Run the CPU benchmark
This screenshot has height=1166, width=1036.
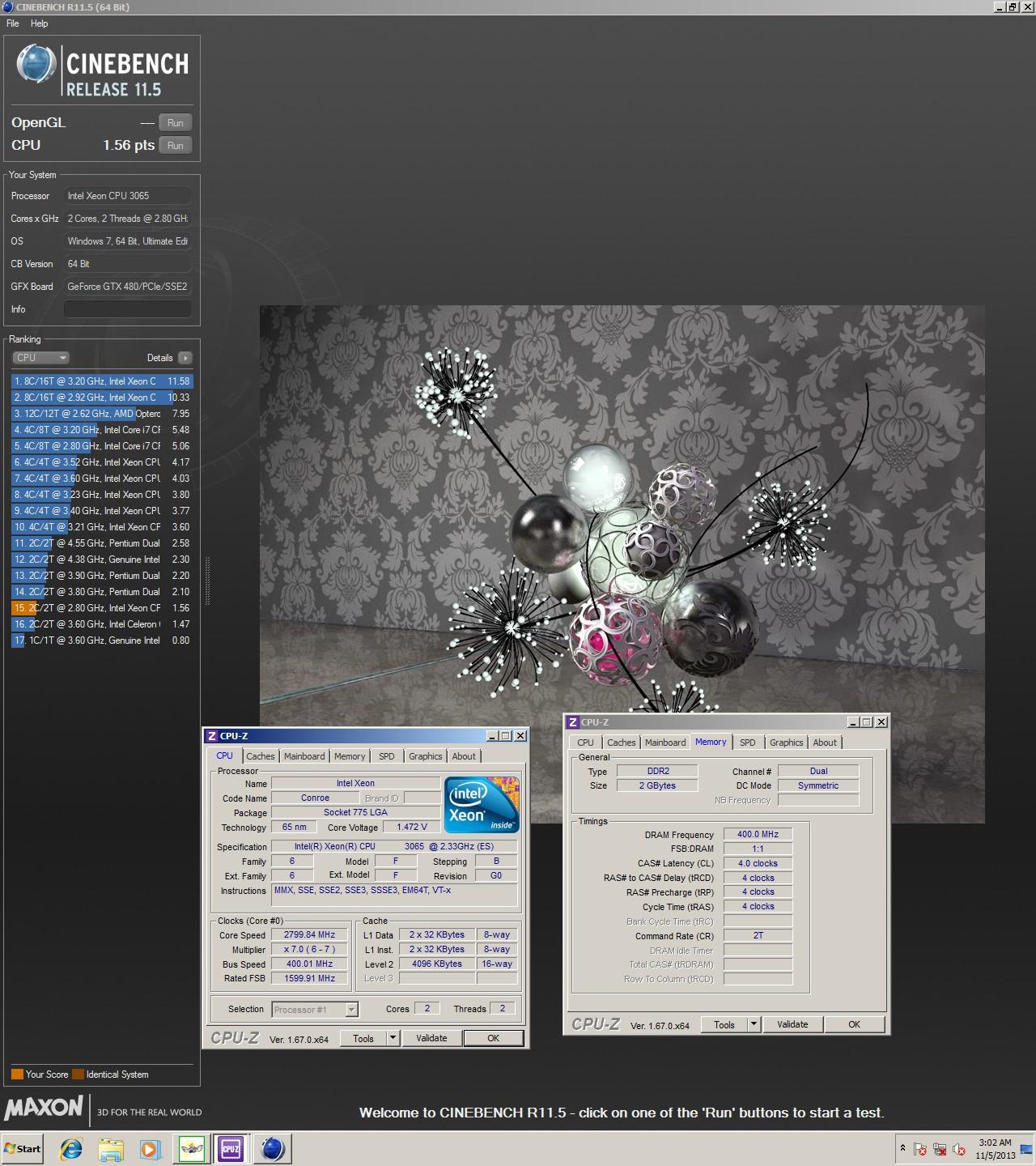point(175,146)
